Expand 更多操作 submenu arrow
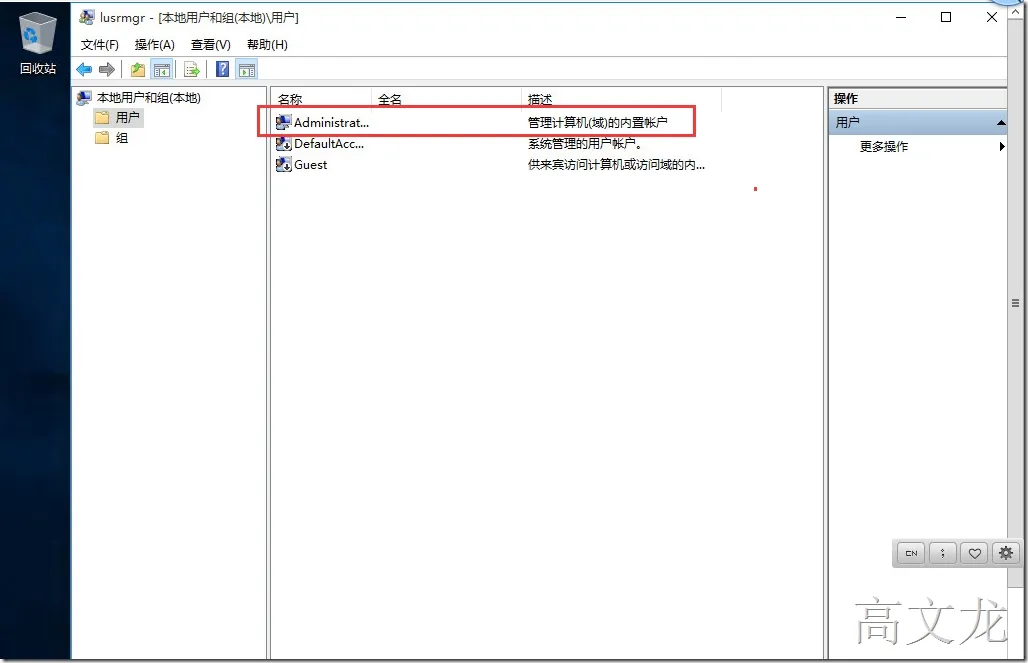 [1002, 146]
